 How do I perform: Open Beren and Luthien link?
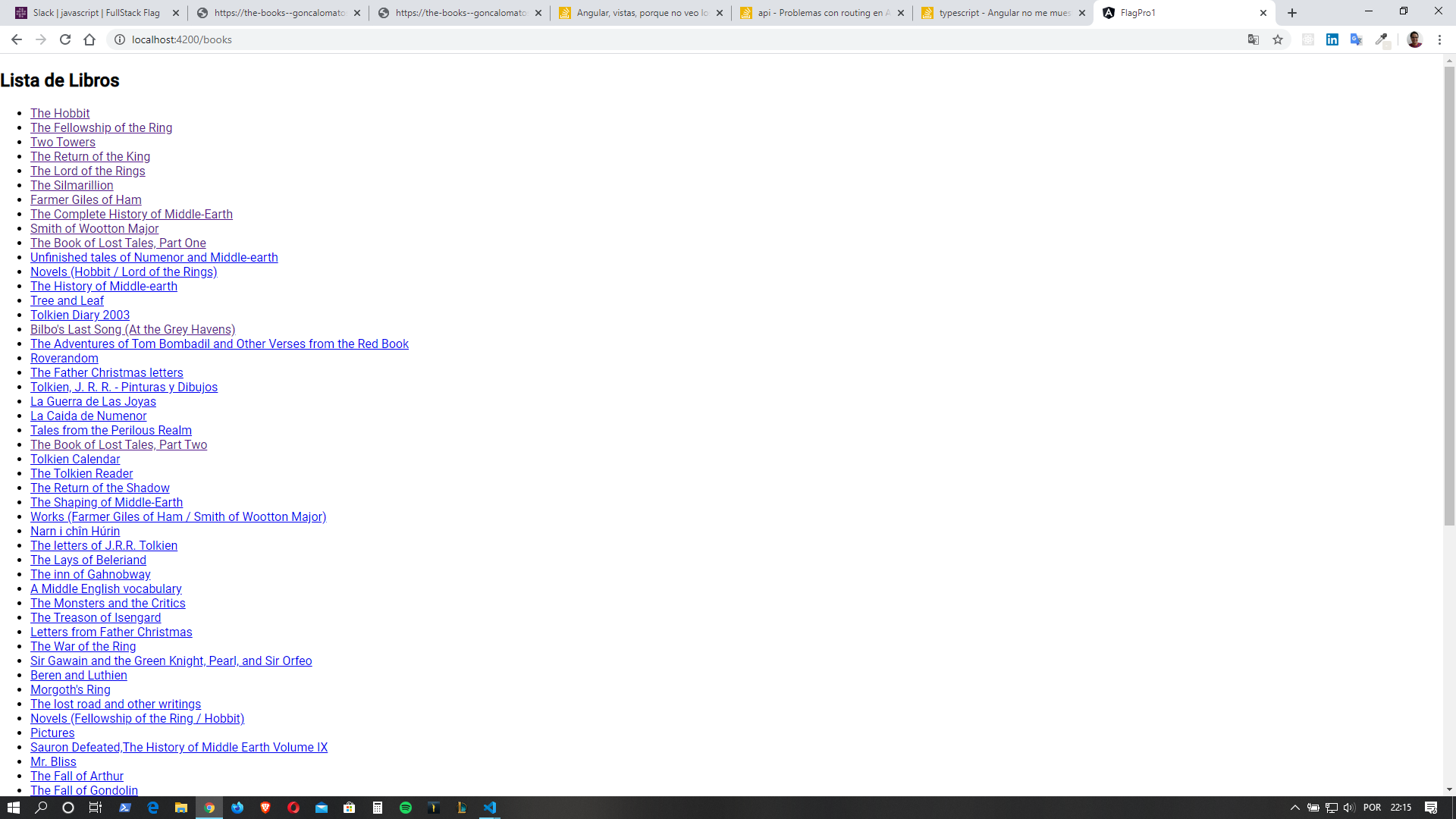pos(79,676)
